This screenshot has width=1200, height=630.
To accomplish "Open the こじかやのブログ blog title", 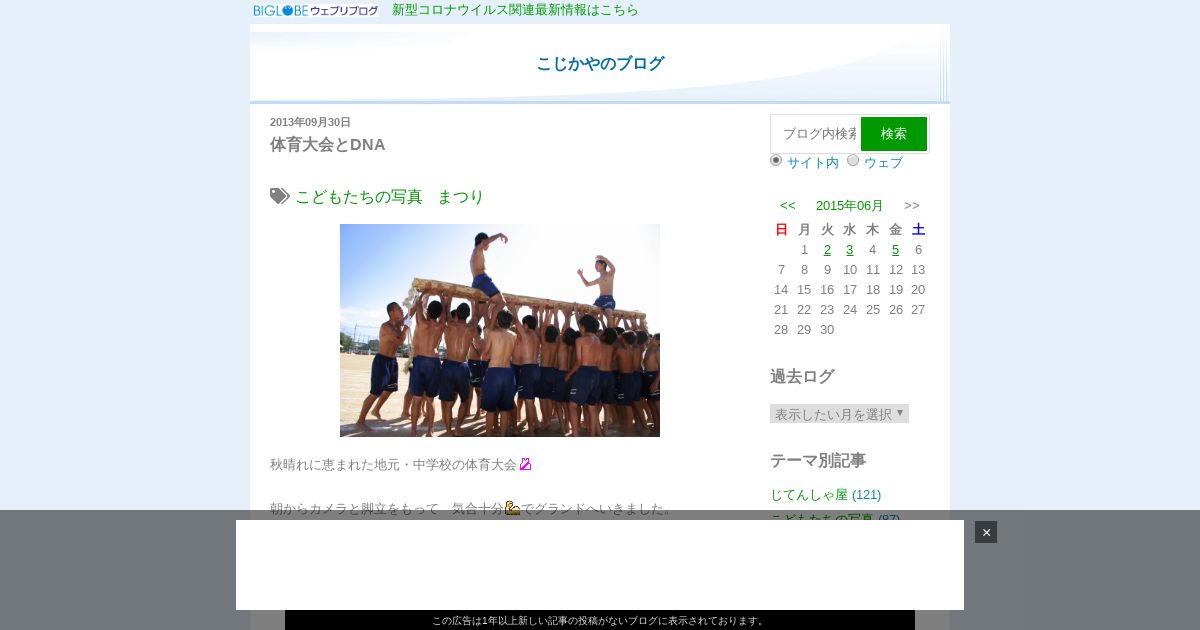I will click(600, 64).
